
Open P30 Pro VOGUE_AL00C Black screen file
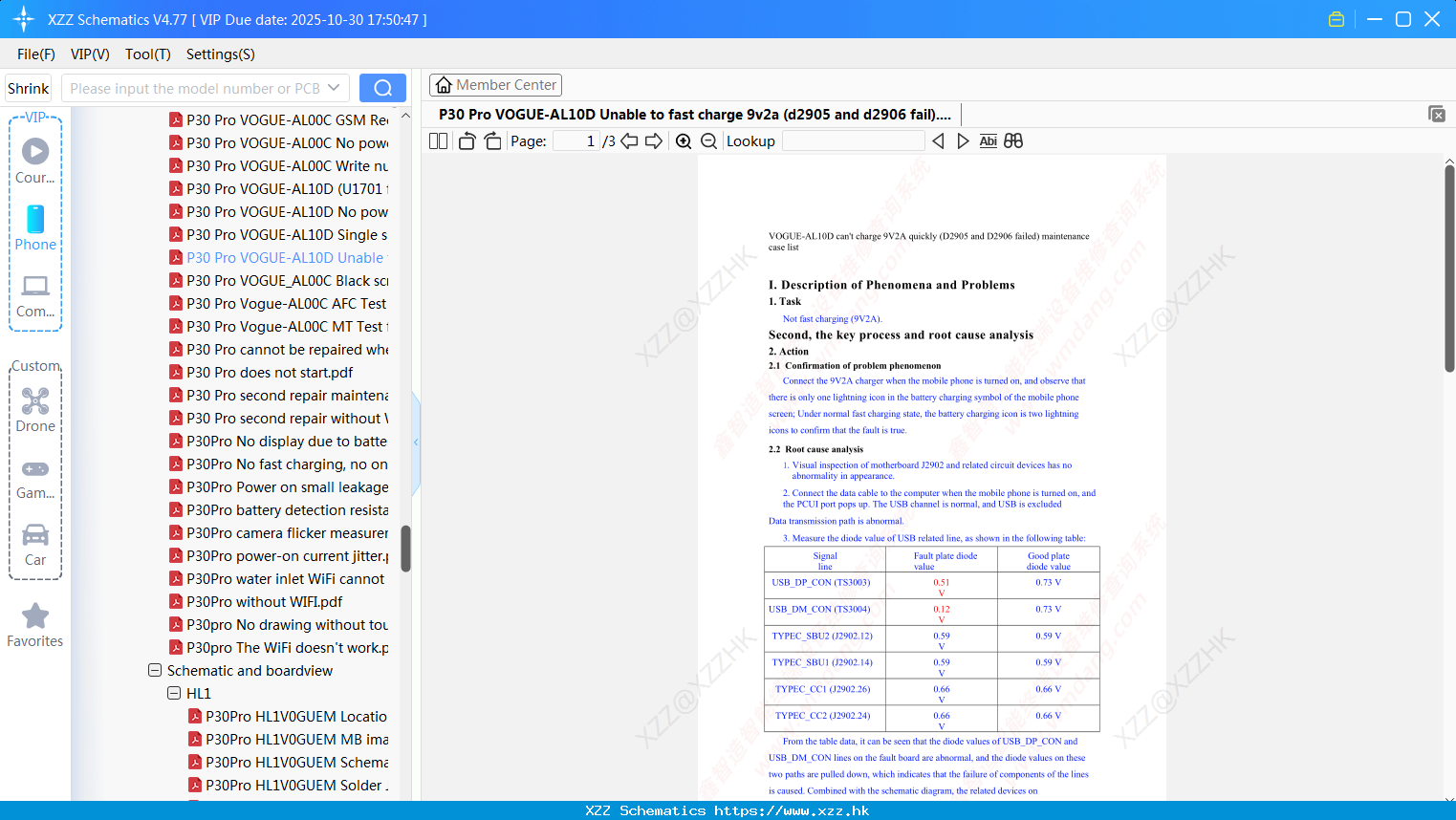tap(279, 280)
